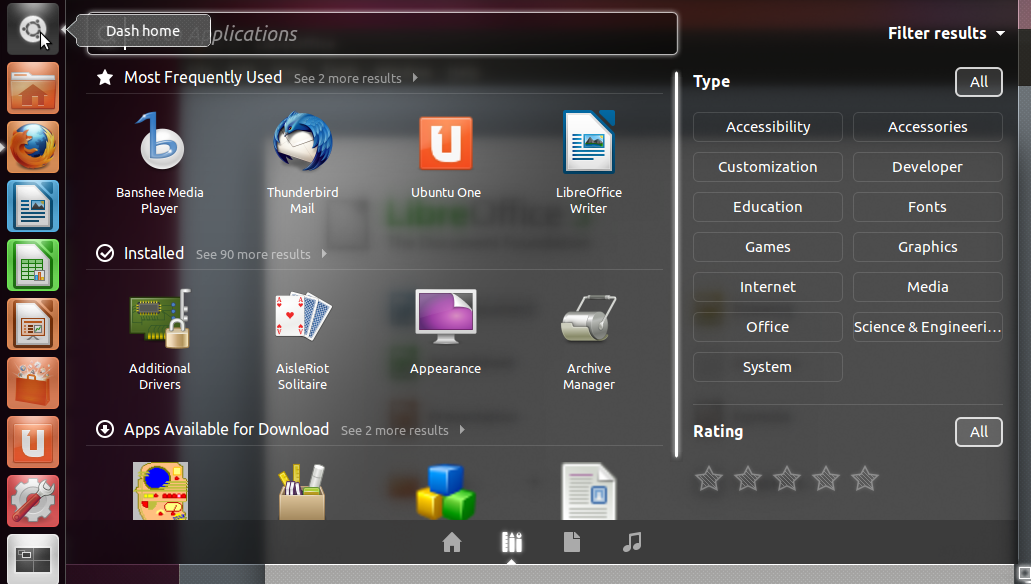The height and width of the screenshot is (584, 1031).
Task: Click Firefox icon in the launcher
Action: [33, 148]
